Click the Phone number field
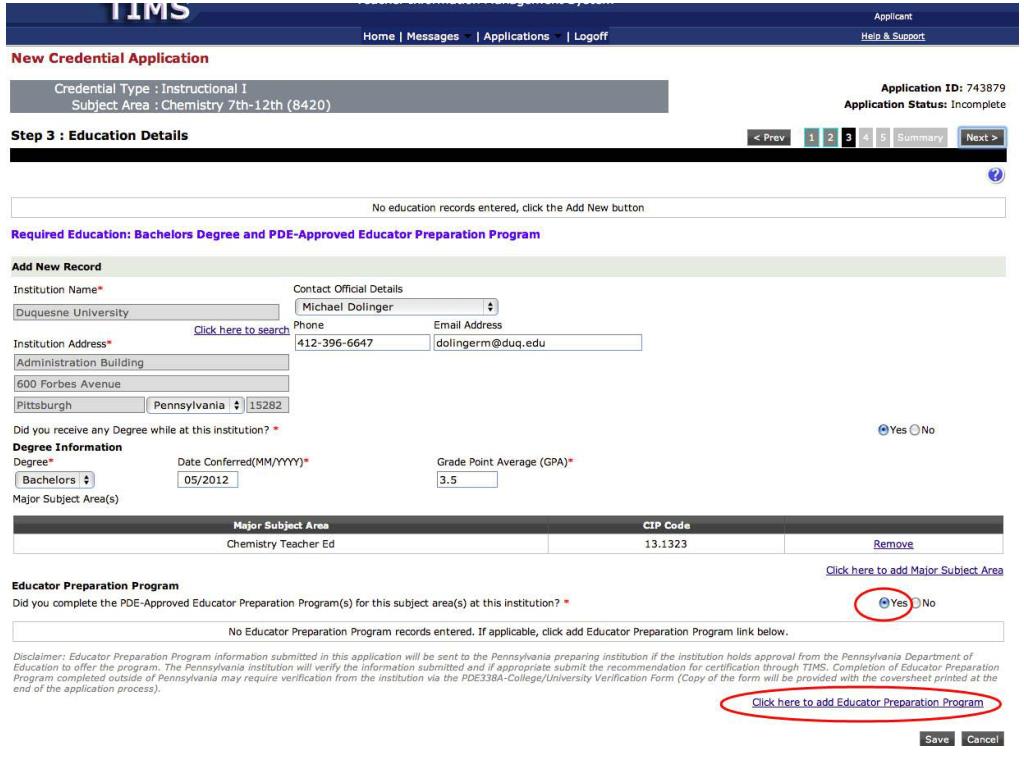 point(362,343)
